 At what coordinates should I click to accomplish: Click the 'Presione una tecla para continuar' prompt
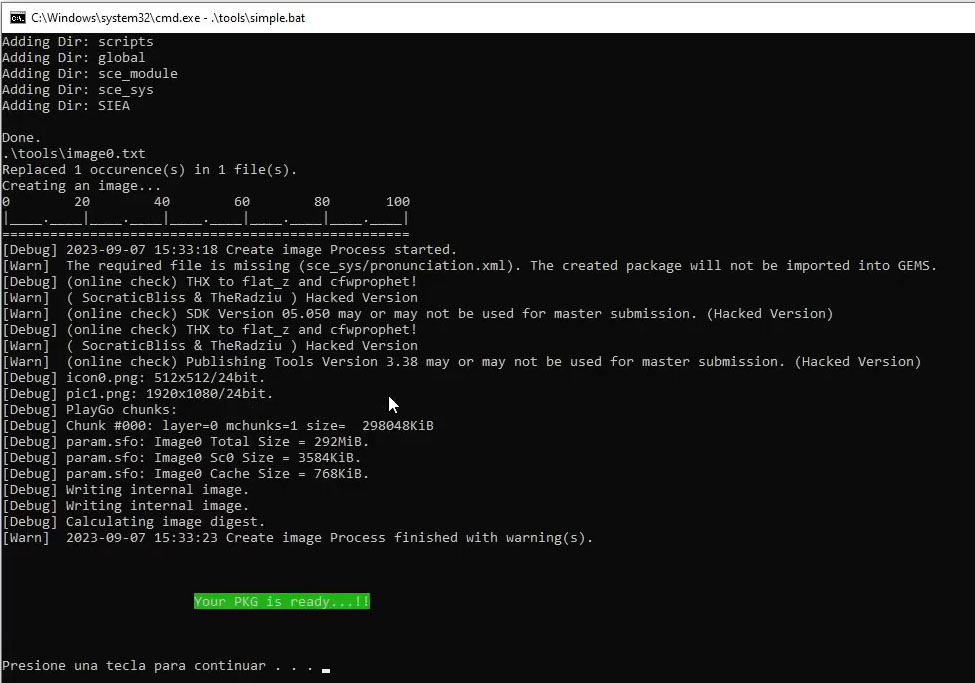134,666
